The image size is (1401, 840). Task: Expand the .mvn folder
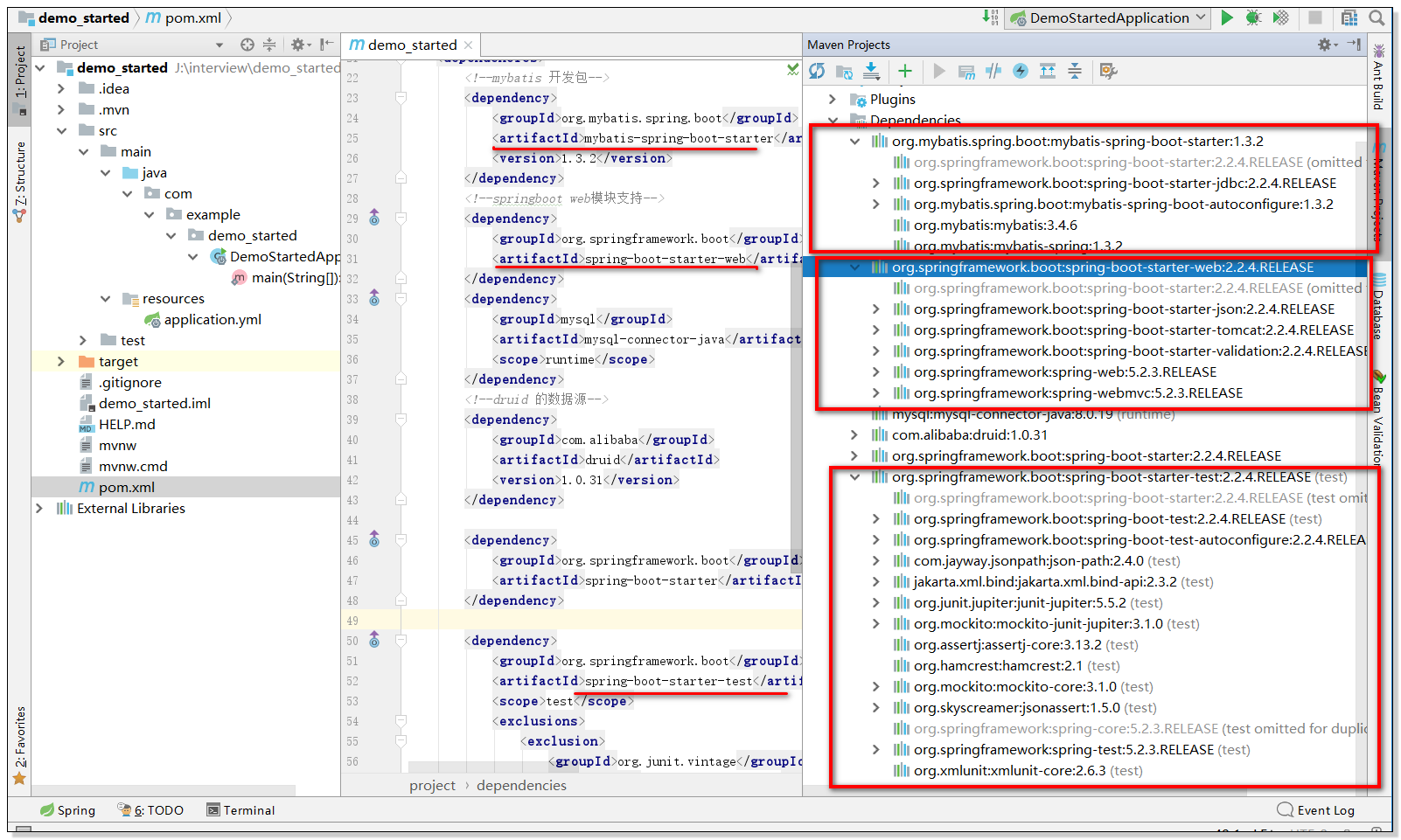(x=60, y=109)
